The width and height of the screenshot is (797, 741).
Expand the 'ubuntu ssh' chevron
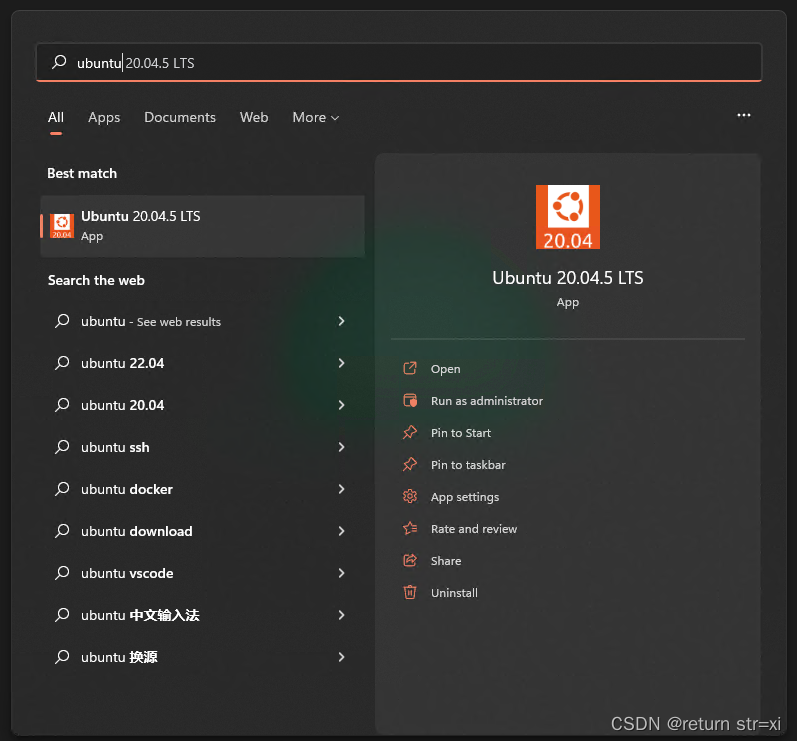[x=342, y=447]
